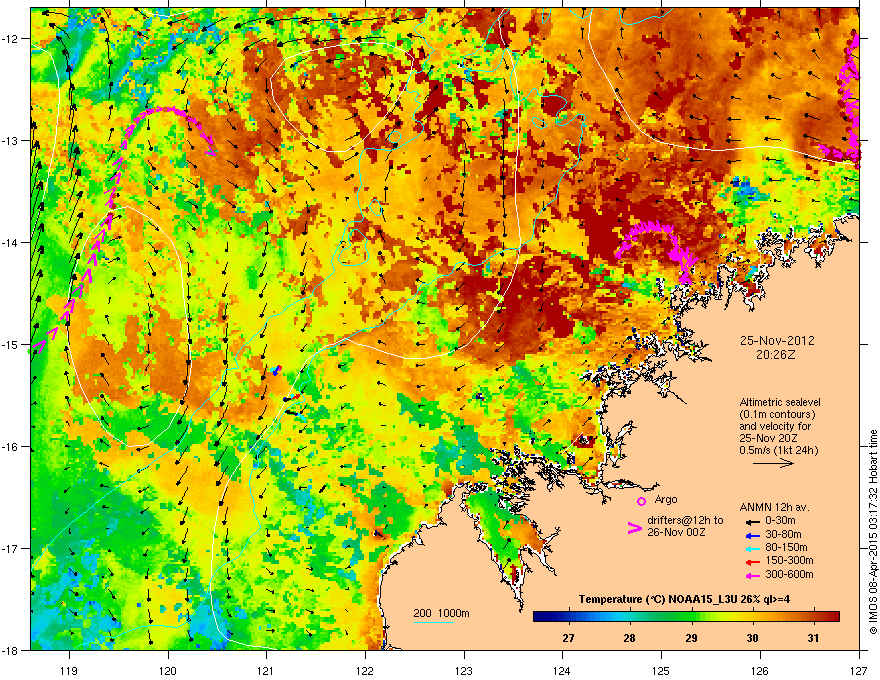This screenshot has width=880, height=680.
Task: Click the magenta drifters chevron legend symbol
Action: point(634,527)
